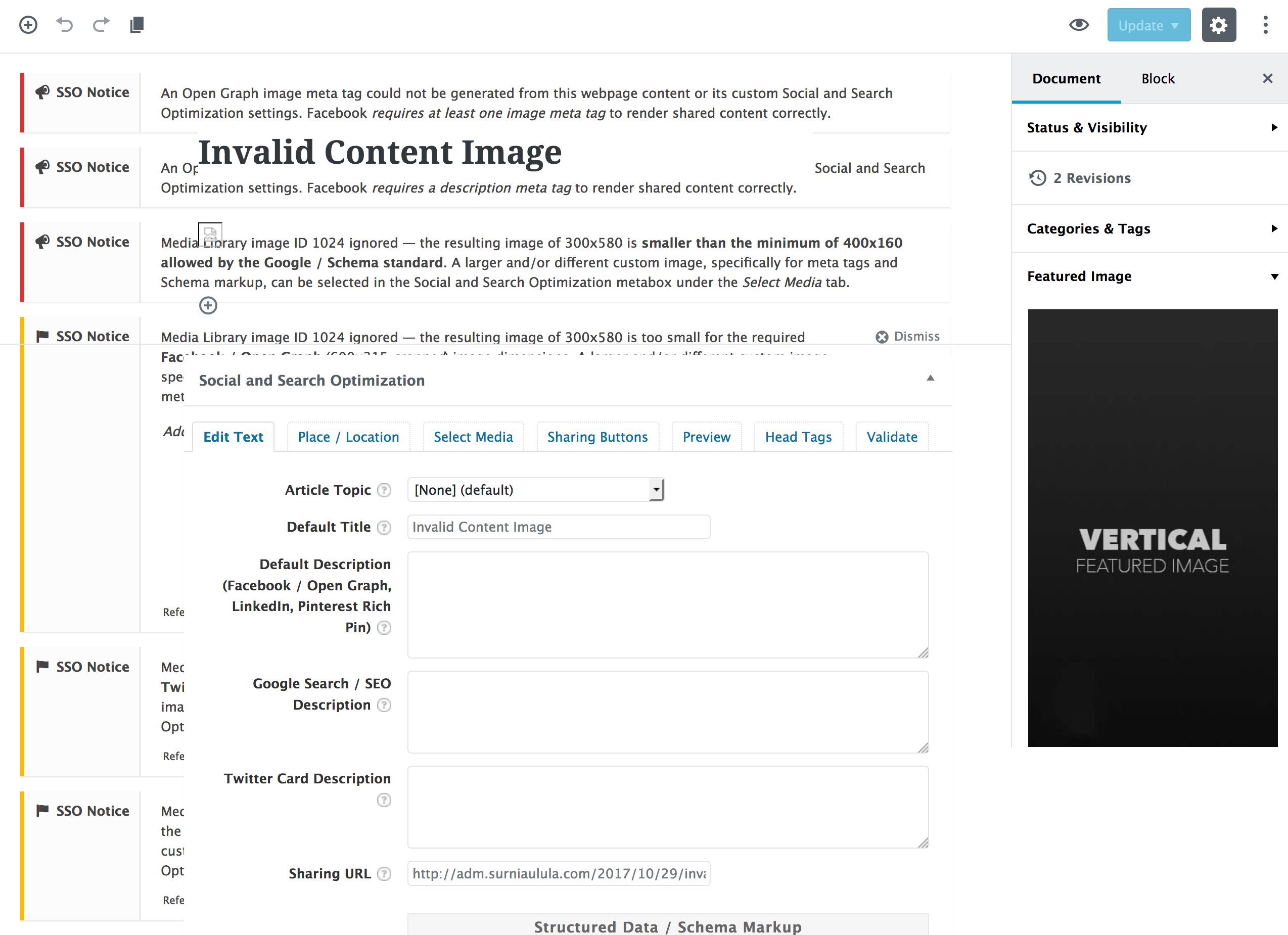Expand the Status & Visibility panel
Image resolution: width=1288 pixels, height=935 pixels.
coord(1149,127)
